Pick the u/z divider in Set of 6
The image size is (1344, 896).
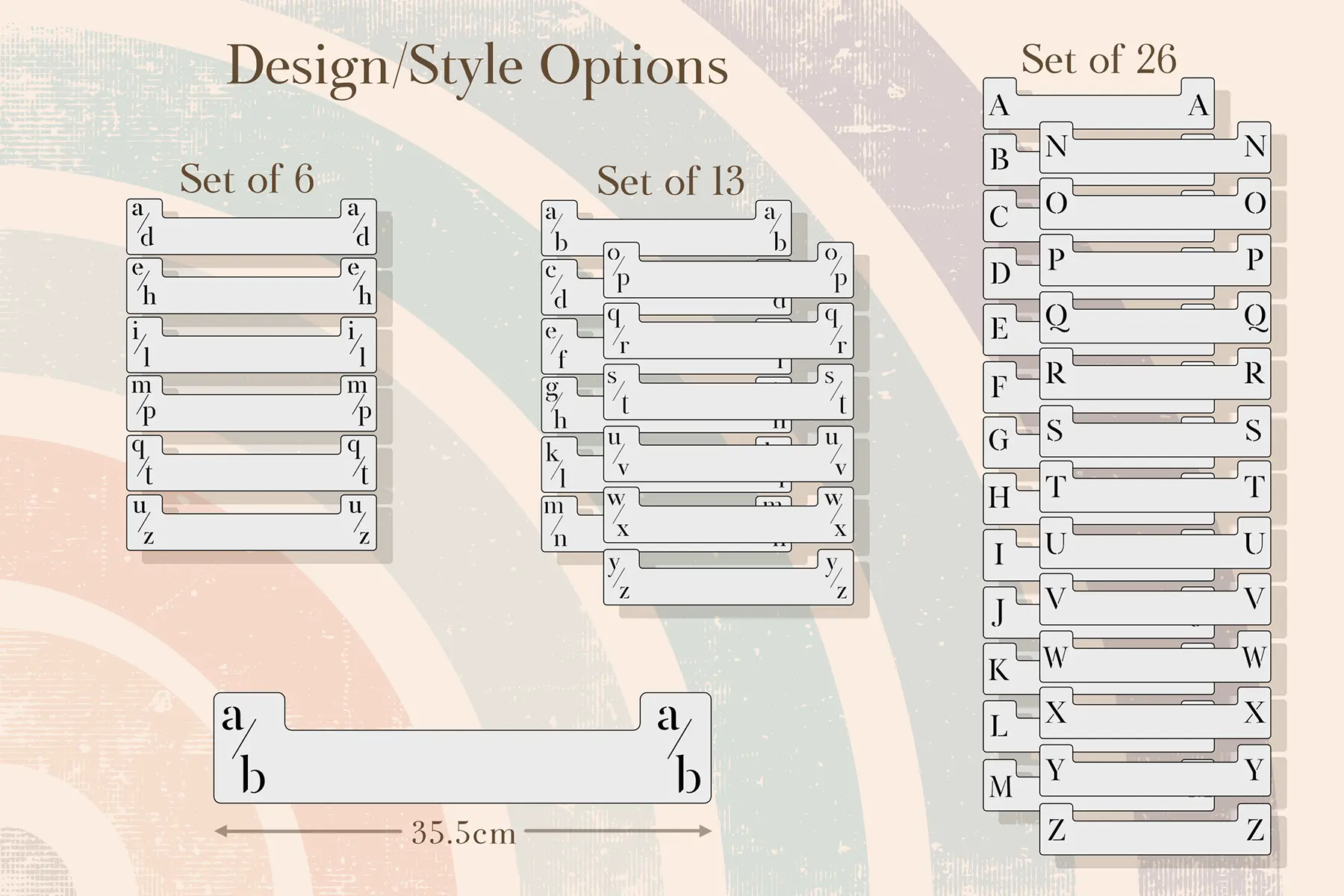[251, 532]
